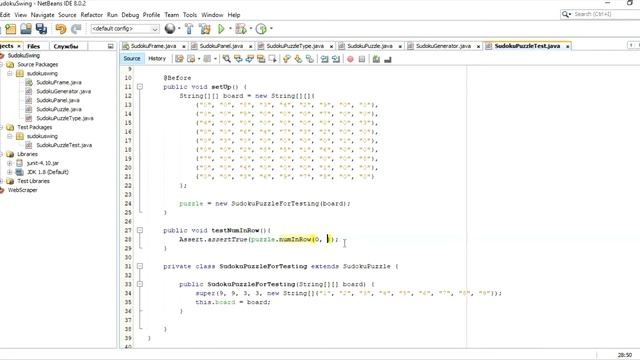
Task: Click the Open Project toolbar icon
Action: click(x=26, y=29)
